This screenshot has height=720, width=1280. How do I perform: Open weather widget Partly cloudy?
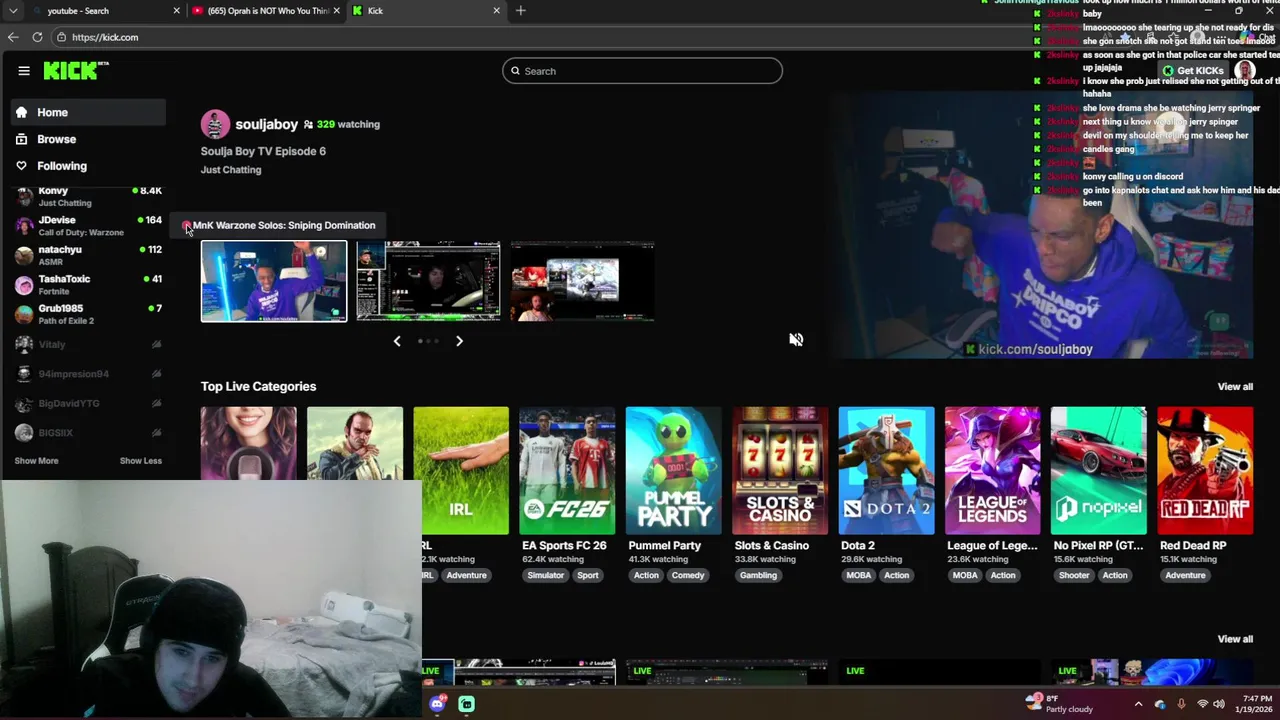[1060, 704]
